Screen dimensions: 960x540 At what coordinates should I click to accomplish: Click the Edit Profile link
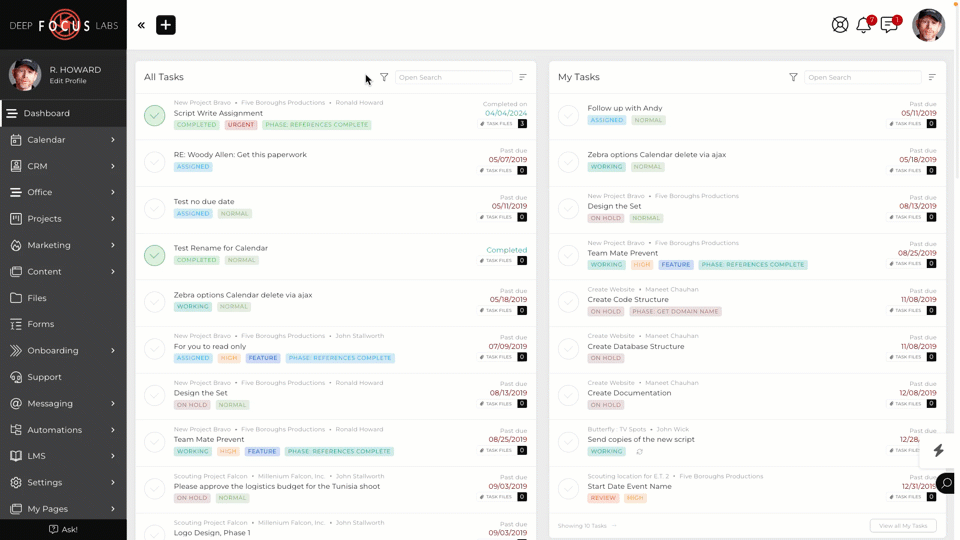(68, 81)
